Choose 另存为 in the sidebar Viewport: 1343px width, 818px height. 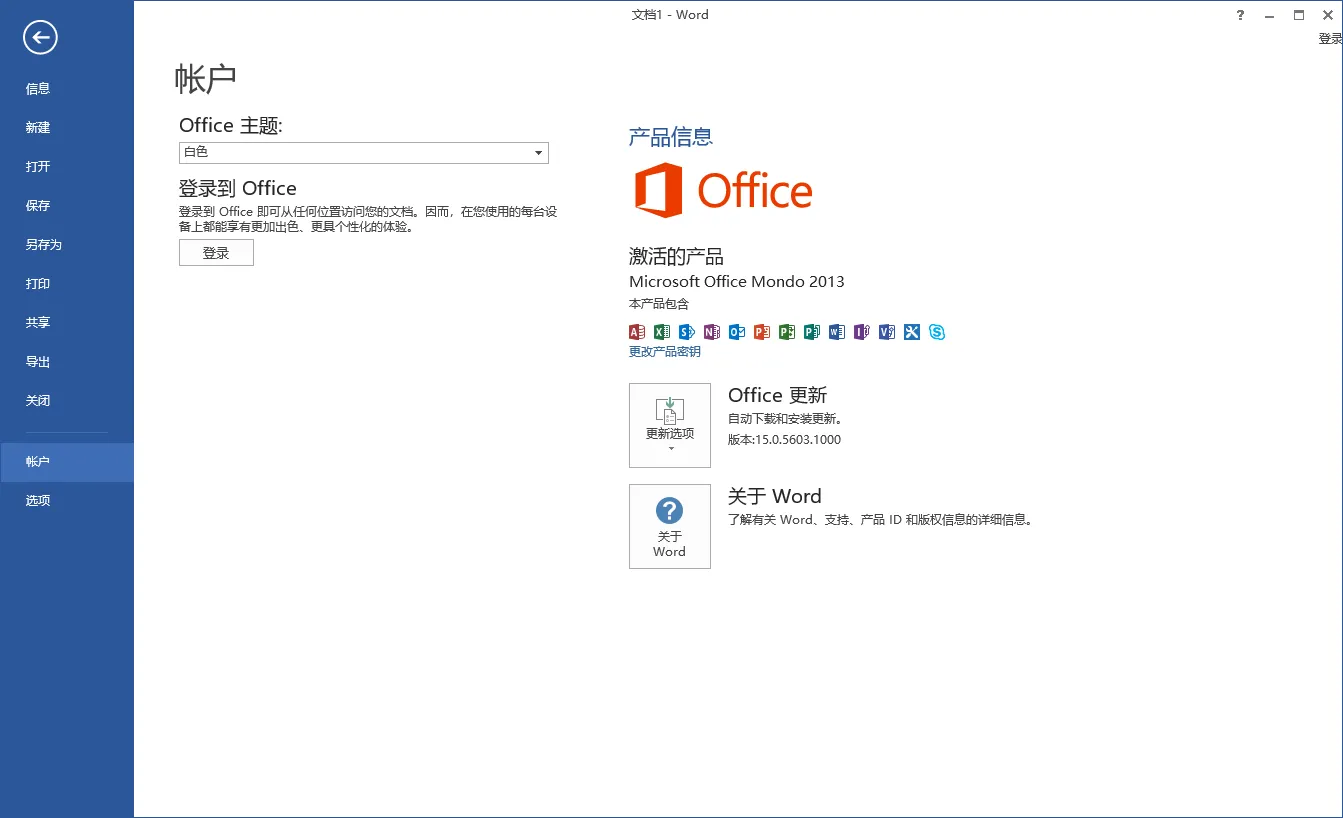(67, 244)
